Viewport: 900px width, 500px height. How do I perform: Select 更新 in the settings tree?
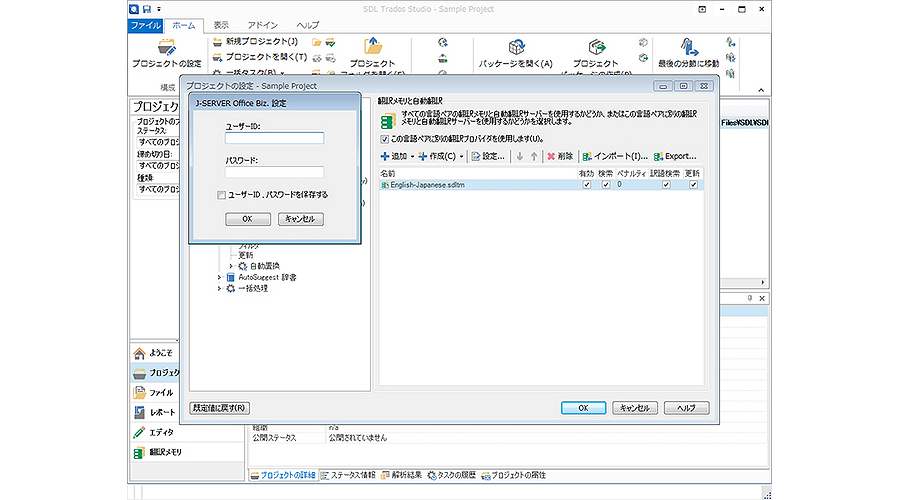pyautogui.click(x=246, y=255)
